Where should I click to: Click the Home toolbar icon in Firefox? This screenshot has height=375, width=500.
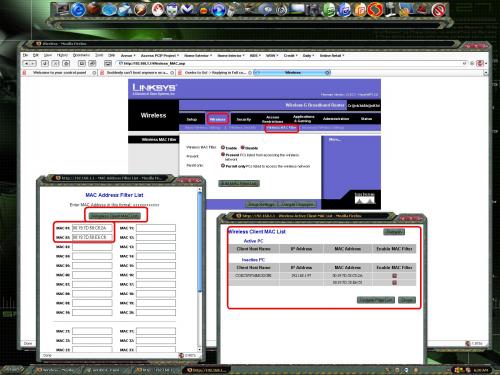pyautogui.click(x=66, y=63)
